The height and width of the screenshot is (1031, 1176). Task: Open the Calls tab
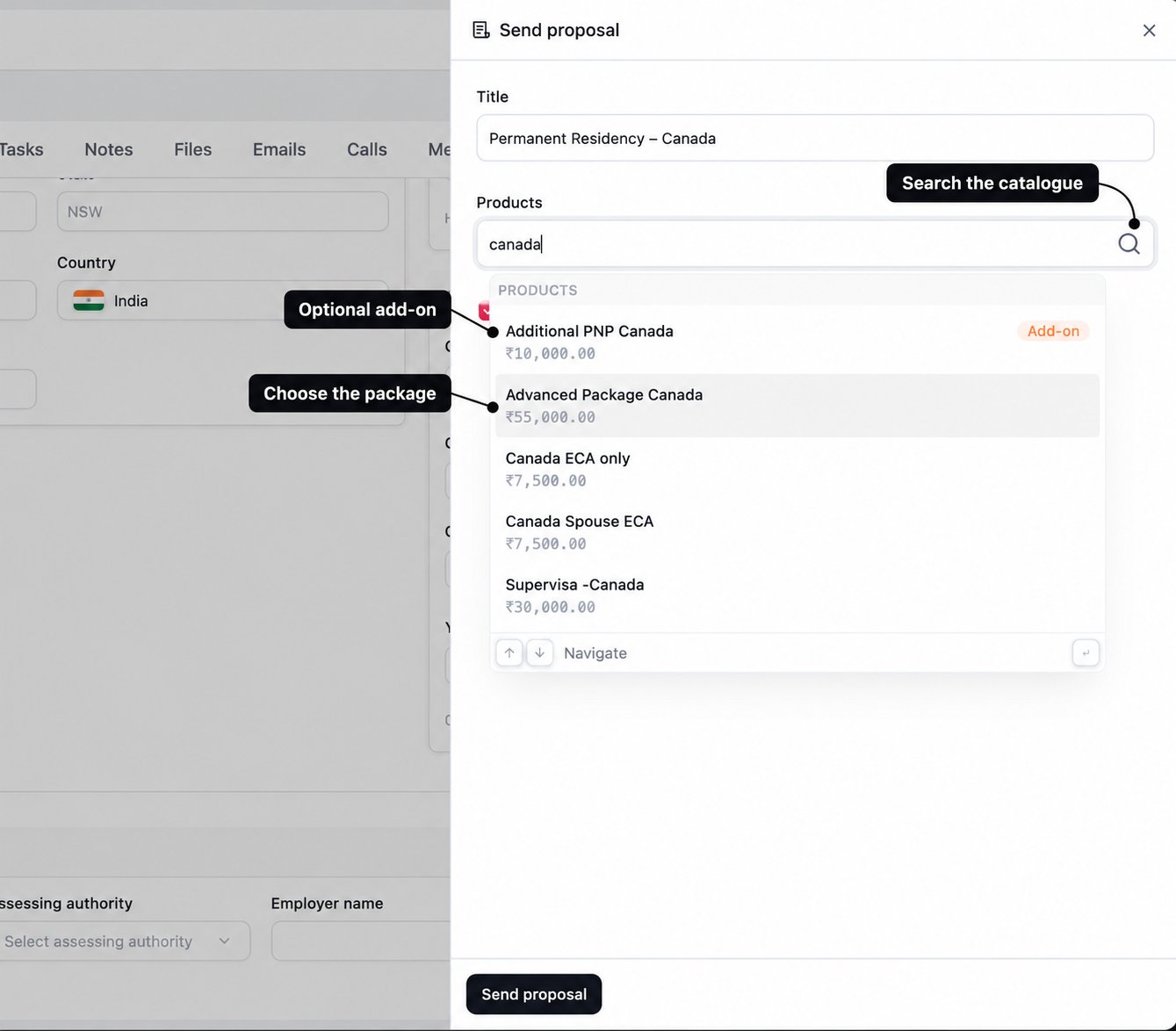tap(367, 149)
